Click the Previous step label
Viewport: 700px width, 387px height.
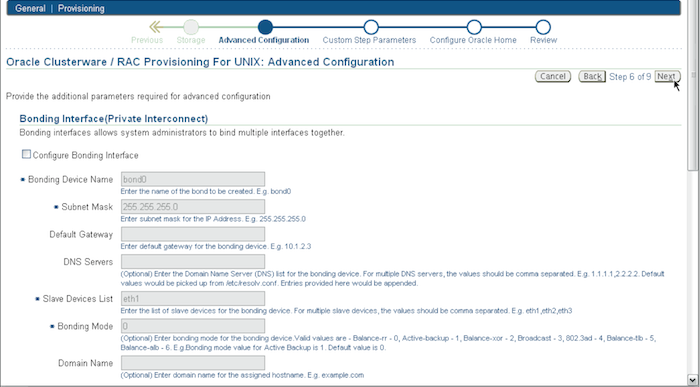pyautogui.click(x=147, y=40)
